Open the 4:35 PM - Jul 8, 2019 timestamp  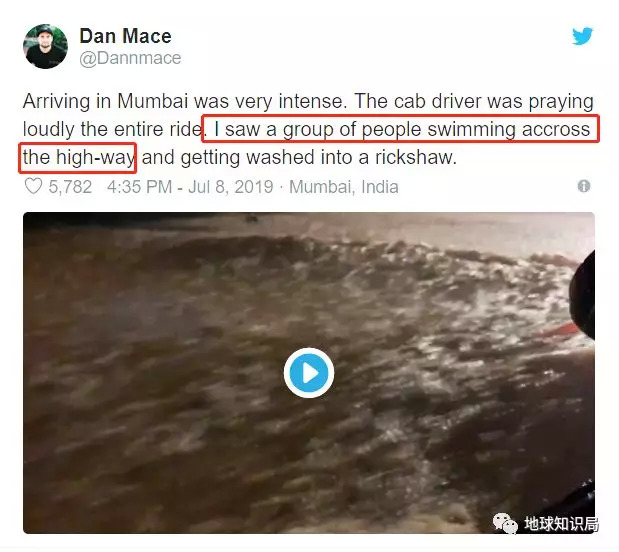190,186
